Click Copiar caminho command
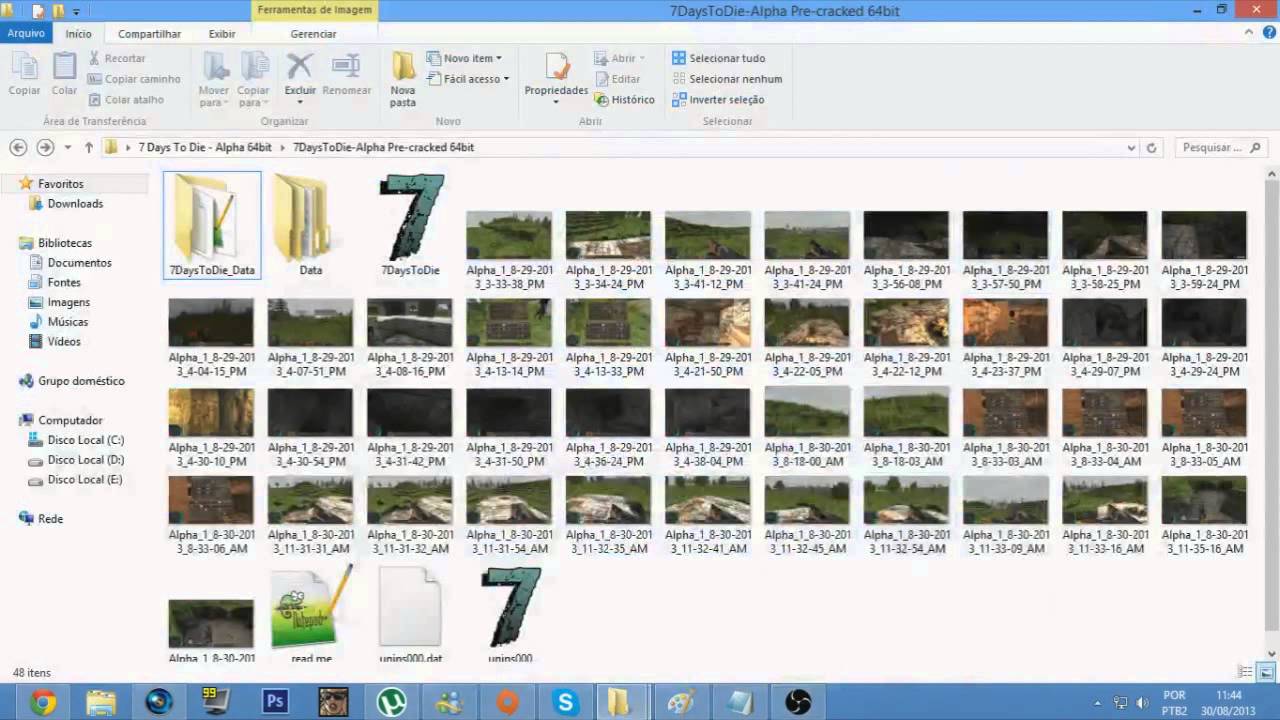The height and width of the screenshot is (720, 1280). click(x=134, y=79)
